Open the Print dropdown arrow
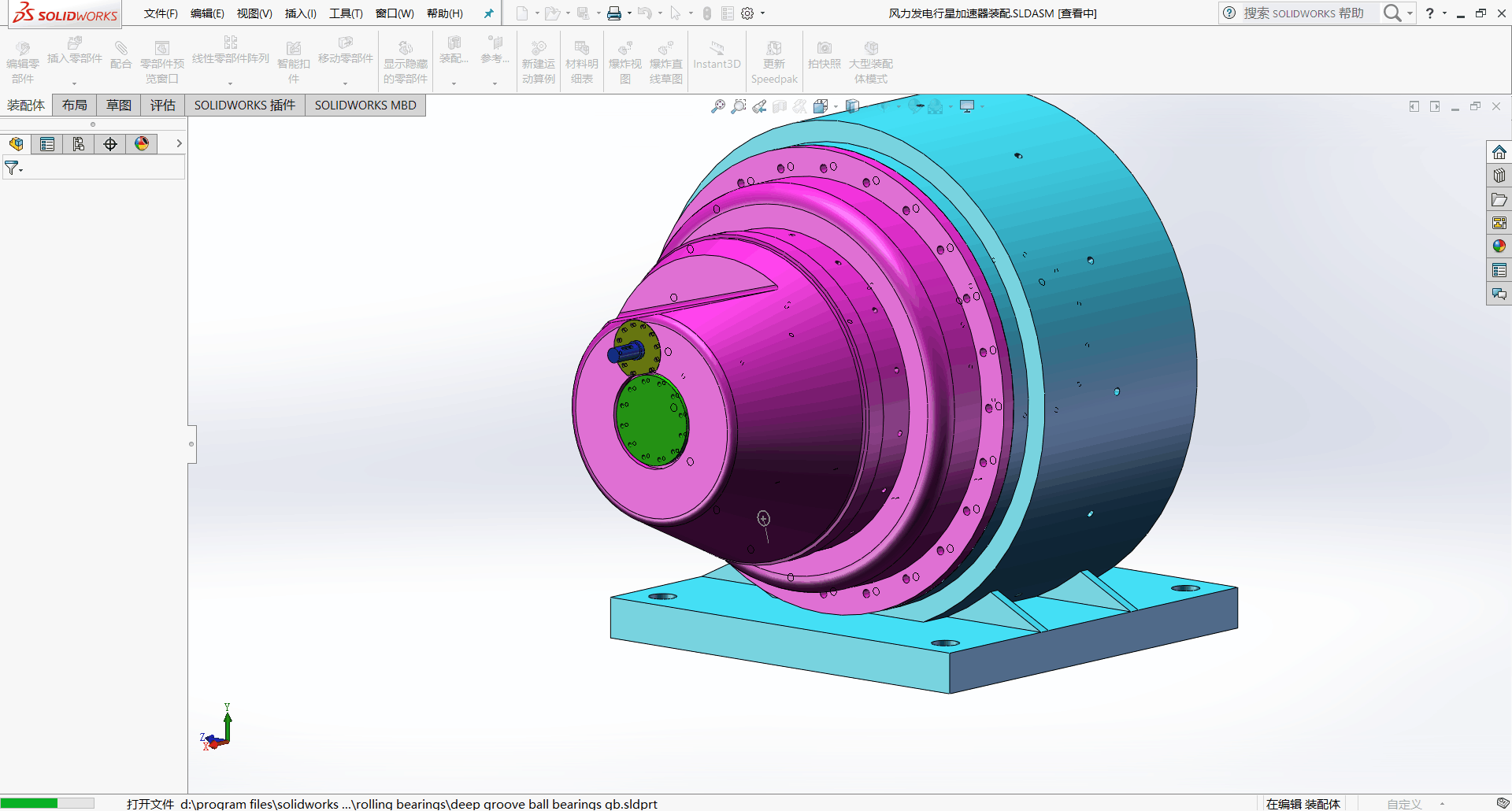Image resolution: width=1512 pixels, height=811 pixels. [x=629, y=13]
